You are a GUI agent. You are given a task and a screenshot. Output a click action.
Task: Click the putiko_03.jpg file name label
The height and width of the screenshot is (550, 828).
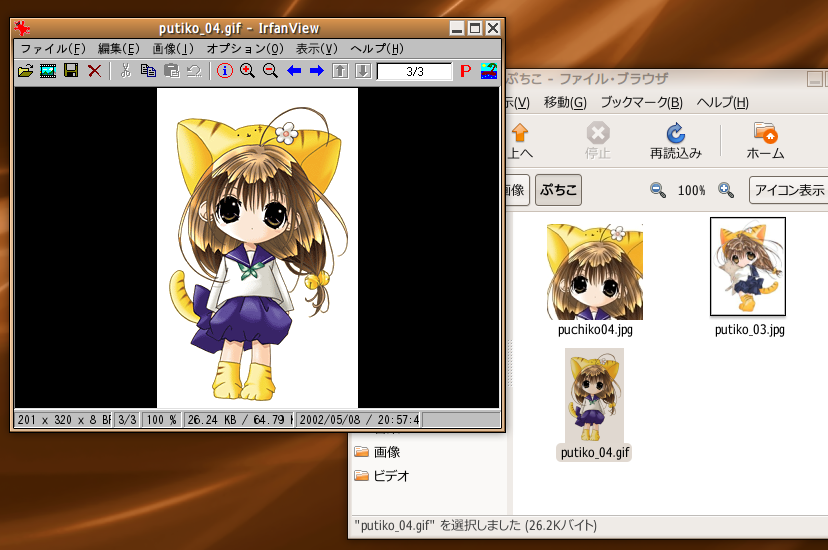pyautogui.click(x=749, y=329)
